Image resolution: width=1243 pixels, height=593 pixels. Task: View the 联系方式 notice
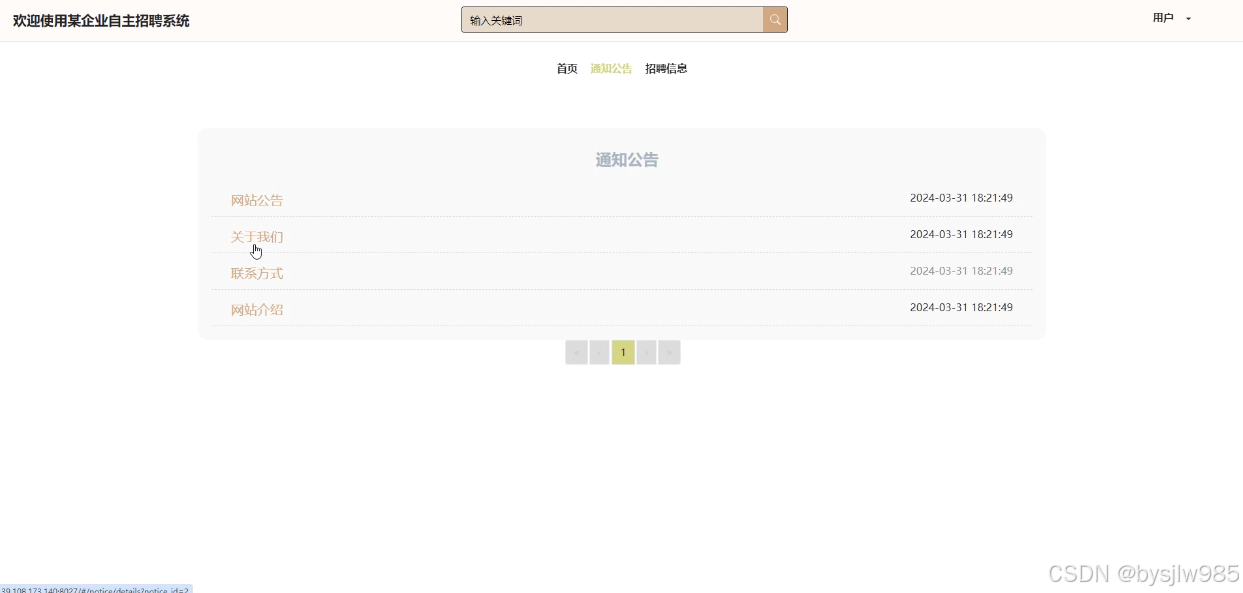[257, 273]
